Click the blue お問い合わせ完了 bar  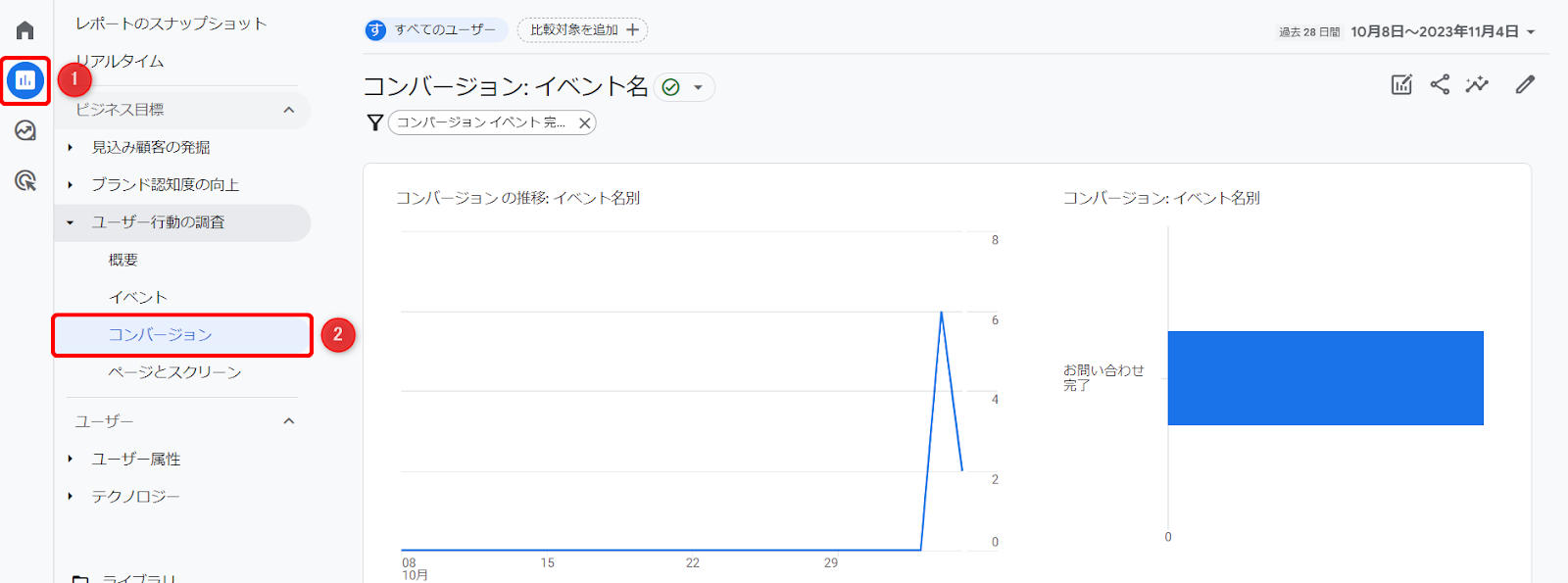(1325, 378)
